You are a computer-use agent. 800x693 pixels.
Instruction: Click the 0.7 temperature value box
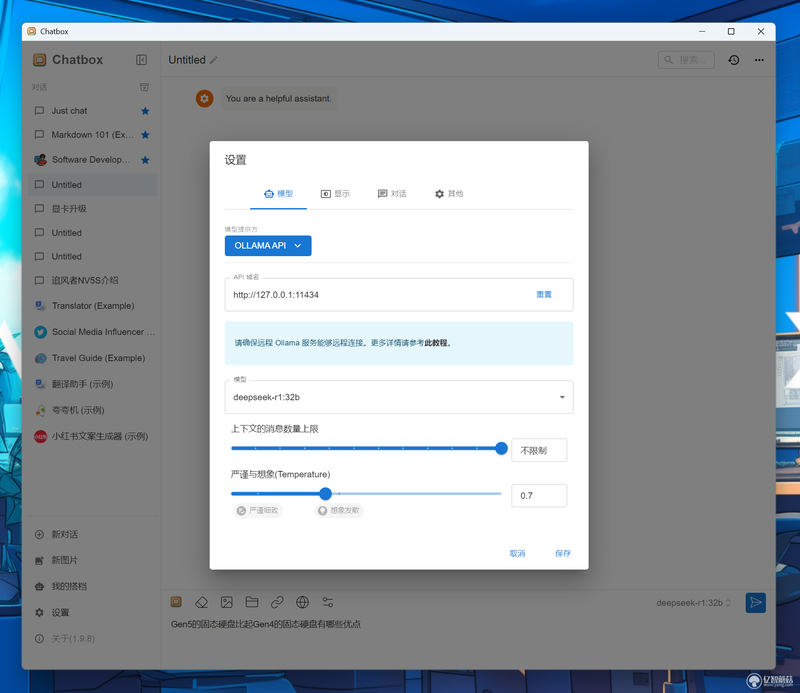pyautogui.click(x=539, y=496)
